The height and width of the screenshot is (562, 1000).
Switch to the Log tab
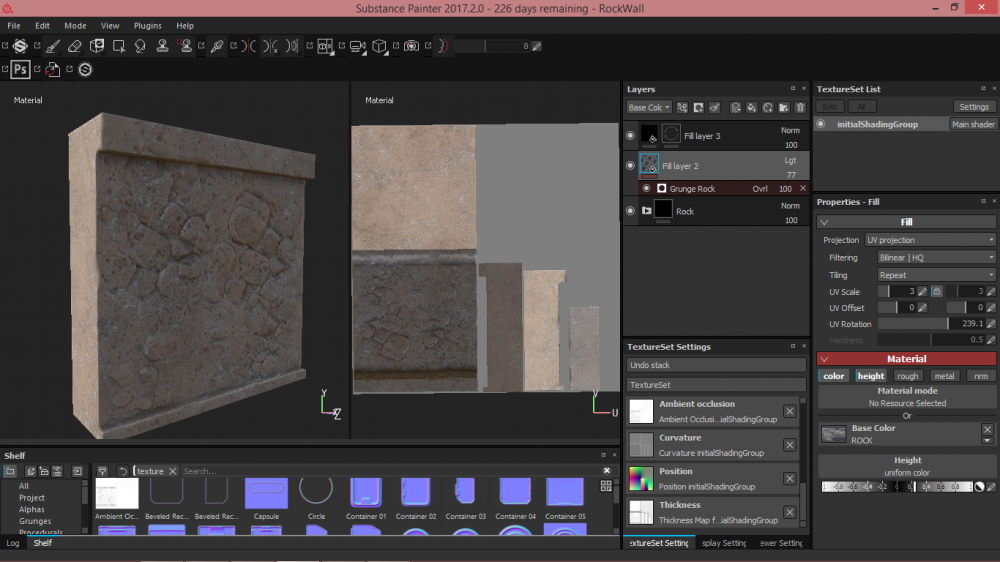click(13, 543)
